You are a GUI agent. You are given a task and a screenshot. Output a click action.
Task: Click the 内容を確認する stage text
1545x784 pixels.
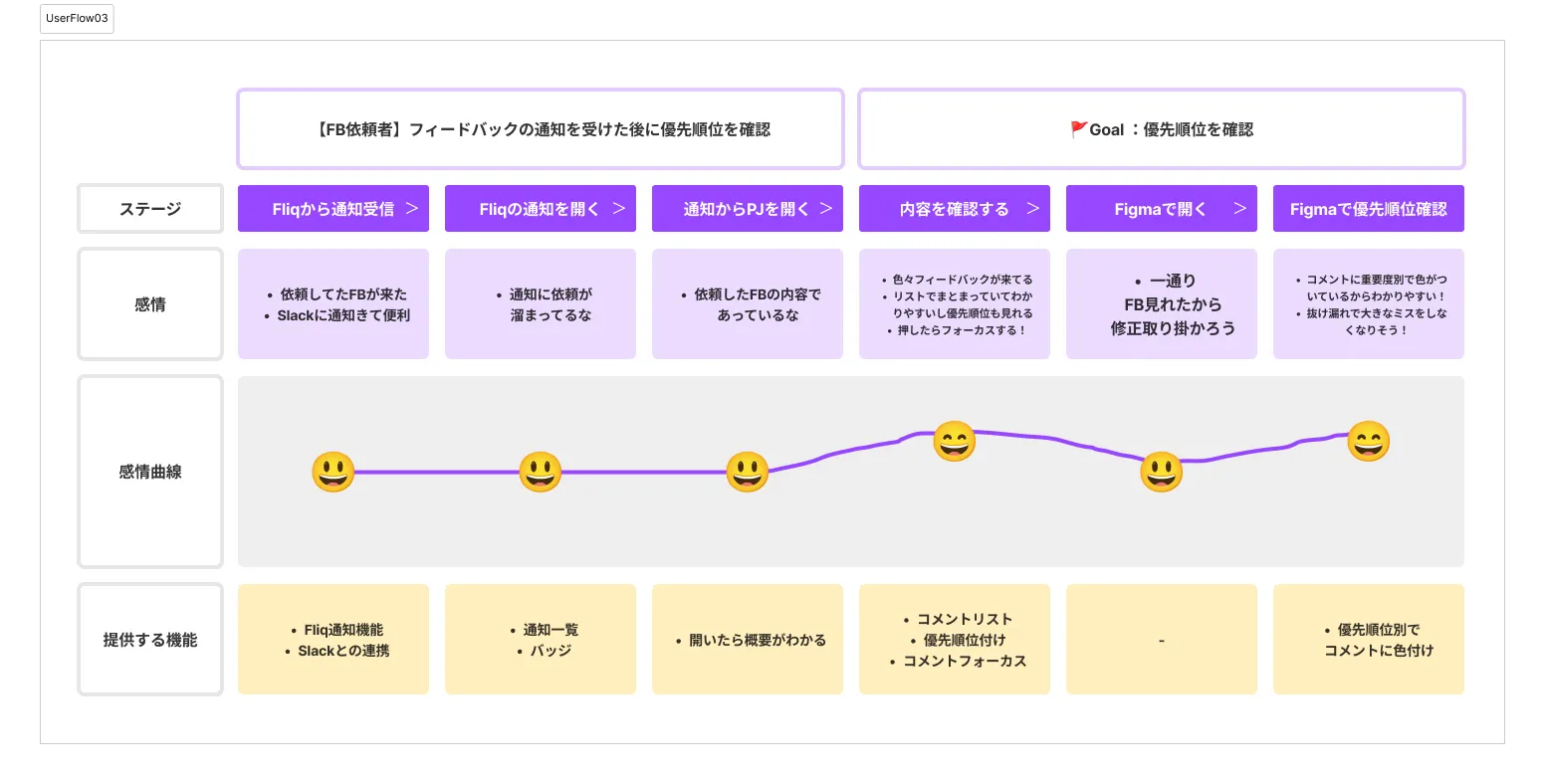pyautogui.click(x=954, y=209)
